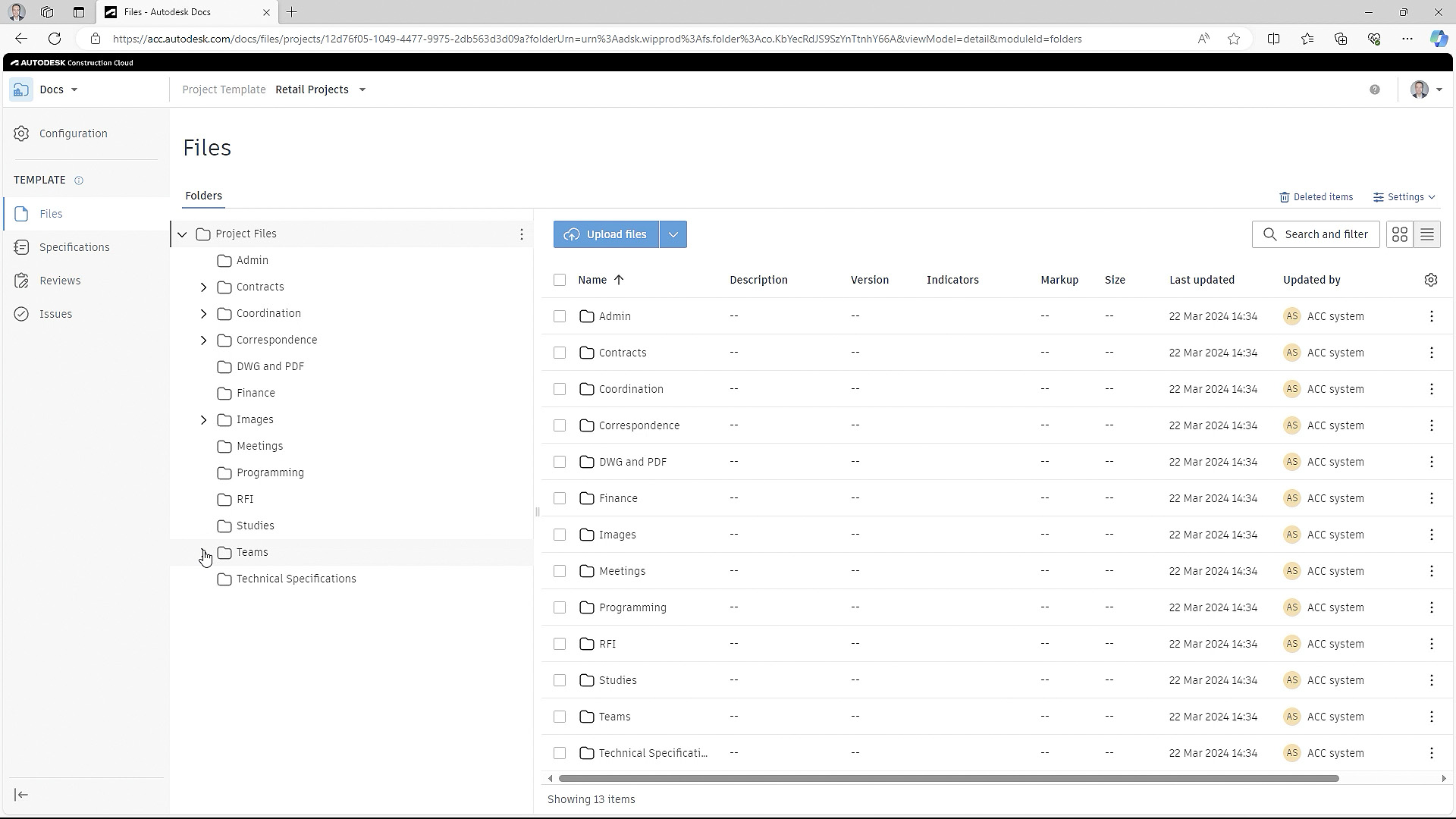Open help question mark icon
1456x819 pixels.
(1375, 89)
